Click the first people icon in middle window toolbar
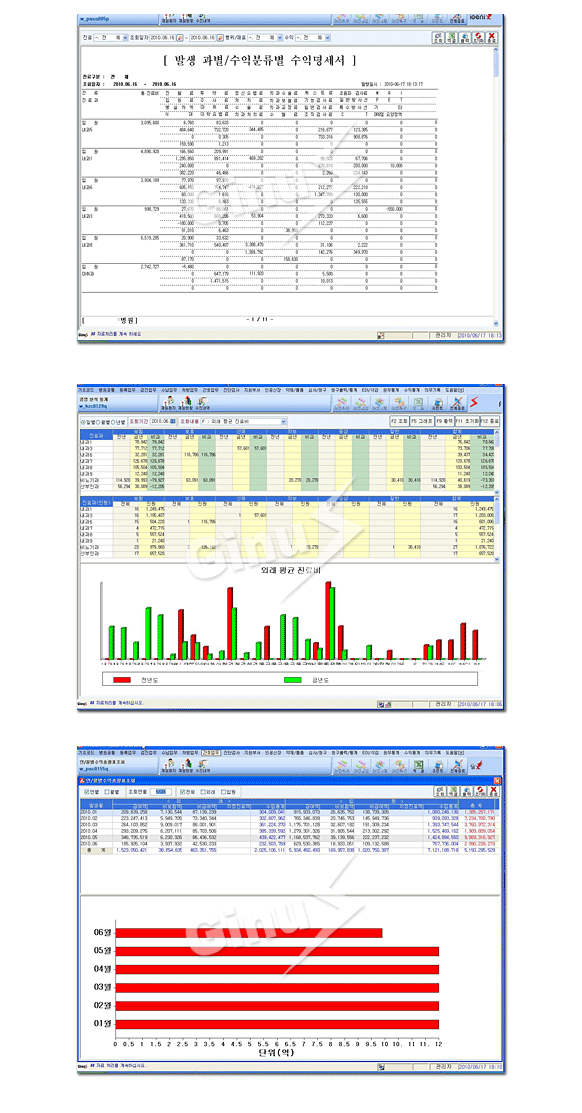The width and height of the screenshot is (582, 1113). tap(168, 403)
